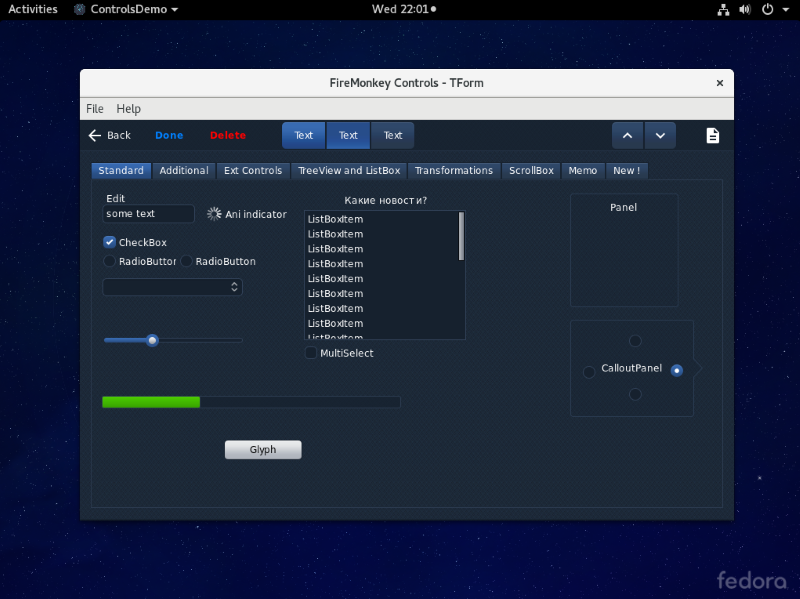Click the up chevron toolbar button
The width and height of the screenshot is (800, 599).
click(628, 136)
